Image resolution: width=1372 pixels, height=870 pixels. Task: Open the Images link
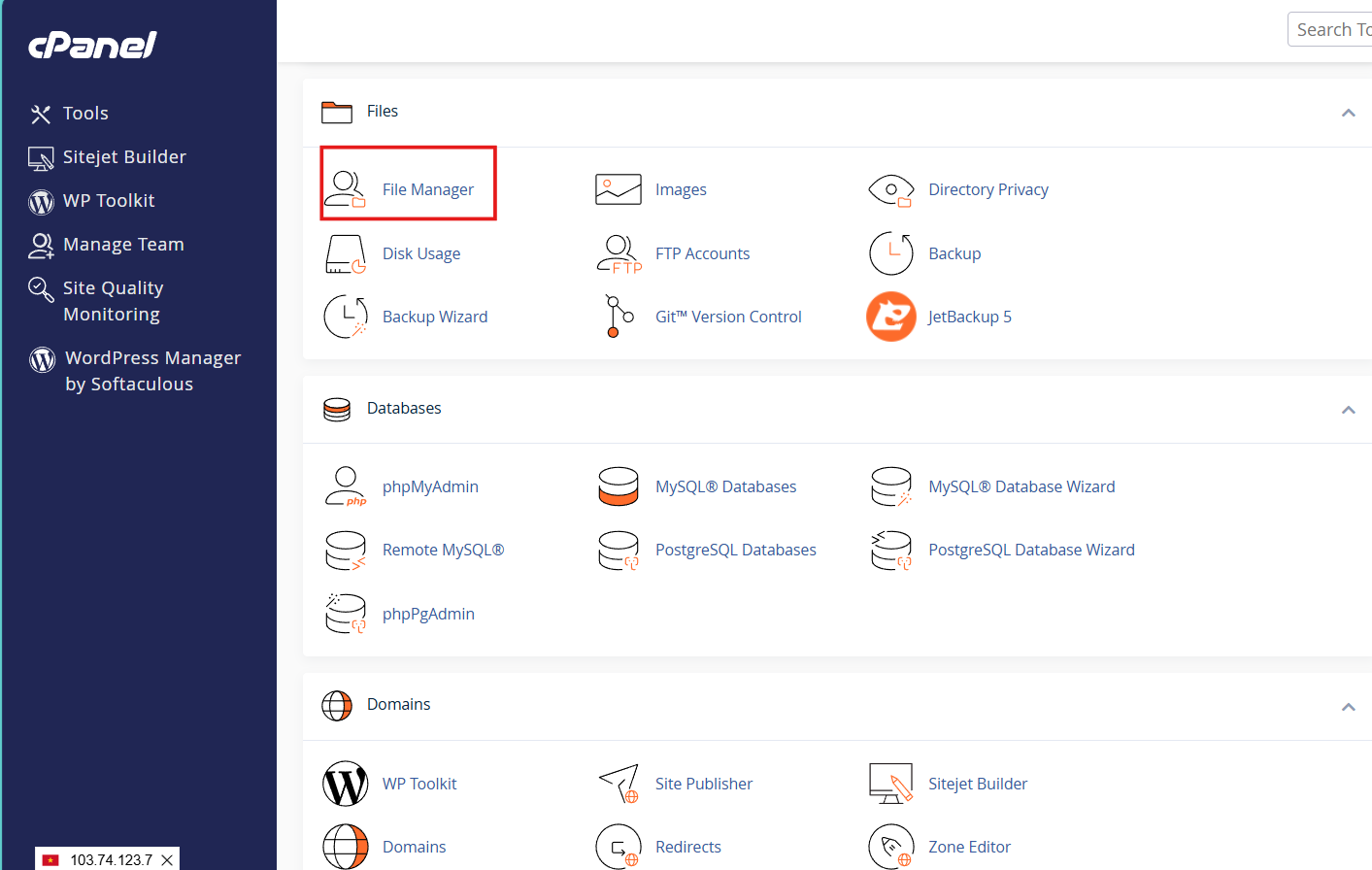click(681, 189)
